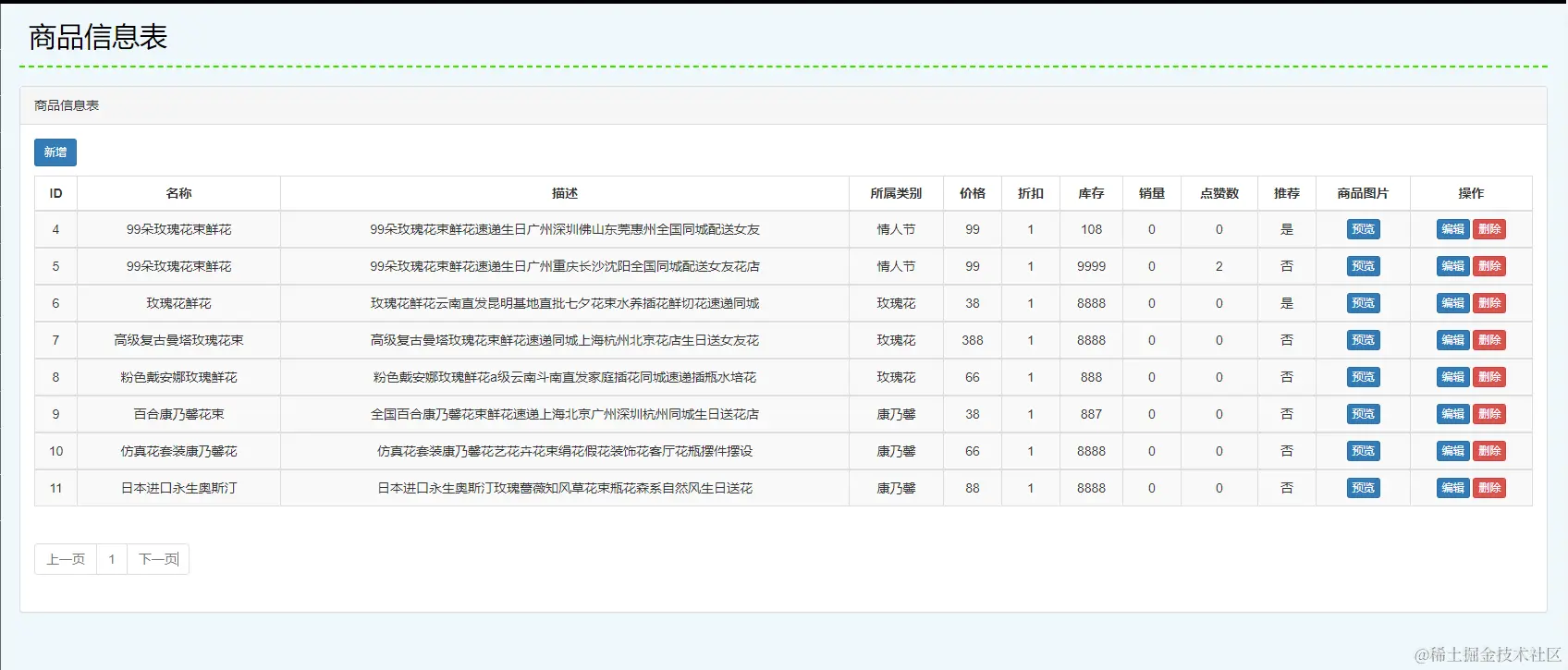This screenshot has width=1568, height=670.
Task: Click stock value 887
Action: [1091, 414]
